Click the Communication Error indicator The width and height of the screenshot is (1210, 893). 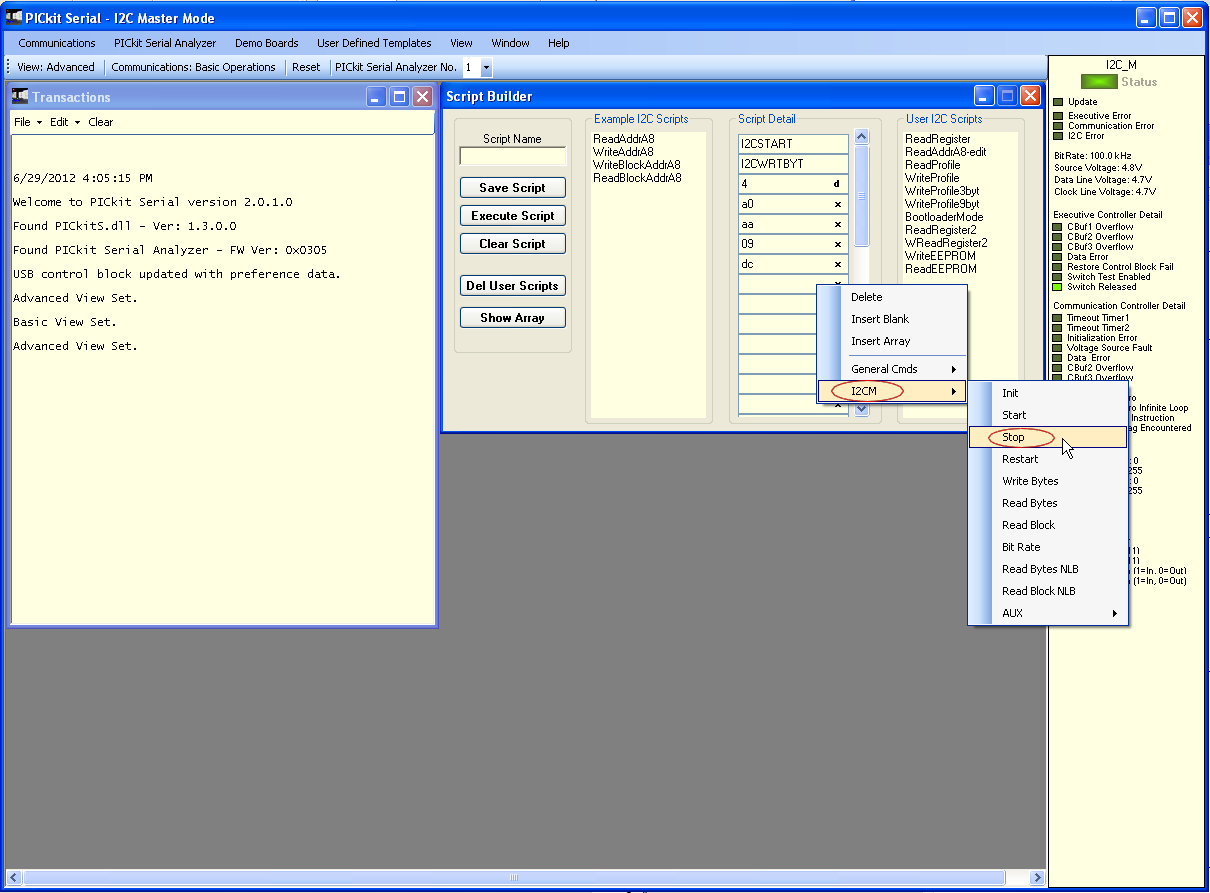(1058, 126)
